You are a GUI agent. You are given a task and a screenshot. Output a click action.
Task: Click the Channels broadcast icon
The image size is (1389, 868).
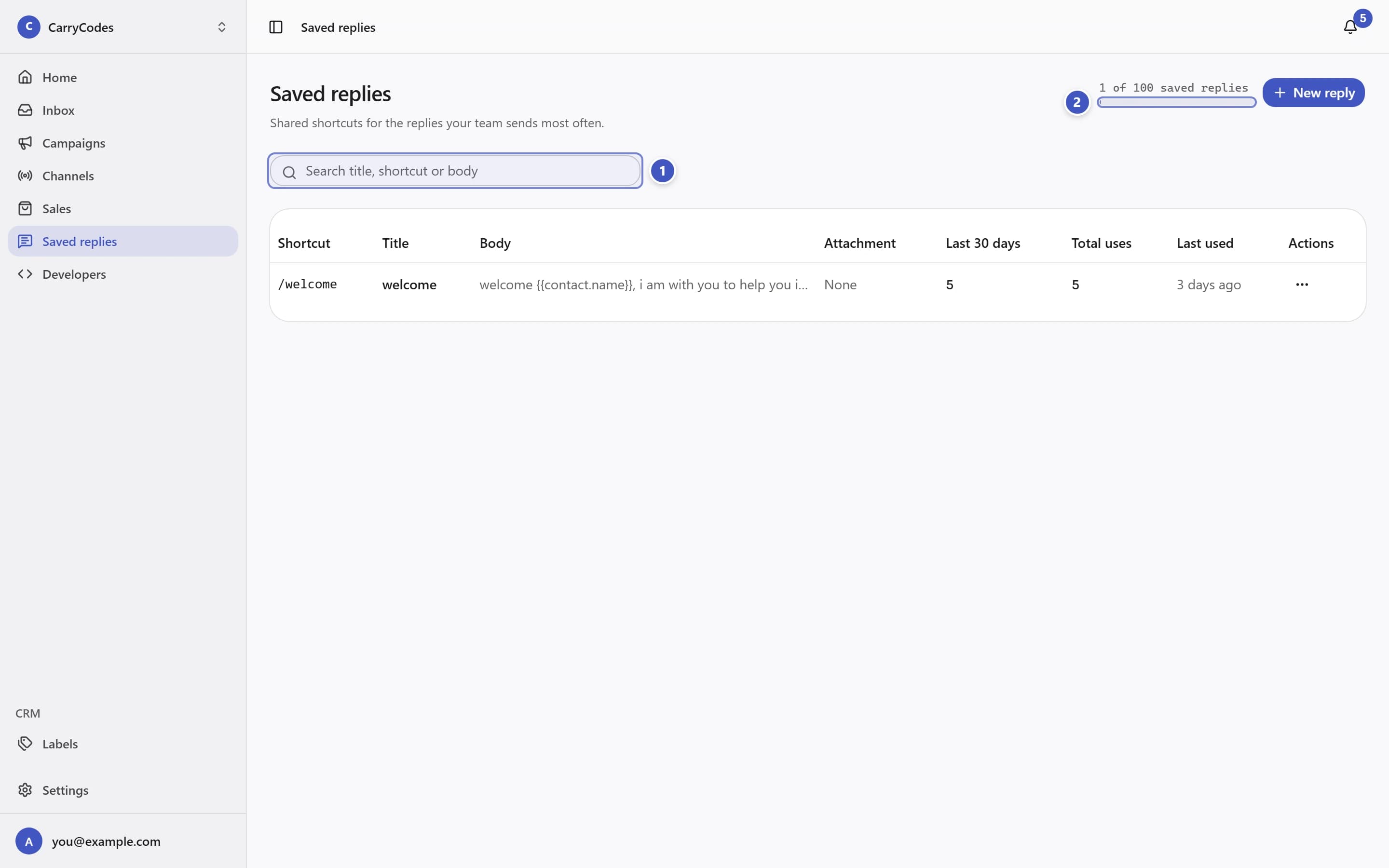click(25, 175)
